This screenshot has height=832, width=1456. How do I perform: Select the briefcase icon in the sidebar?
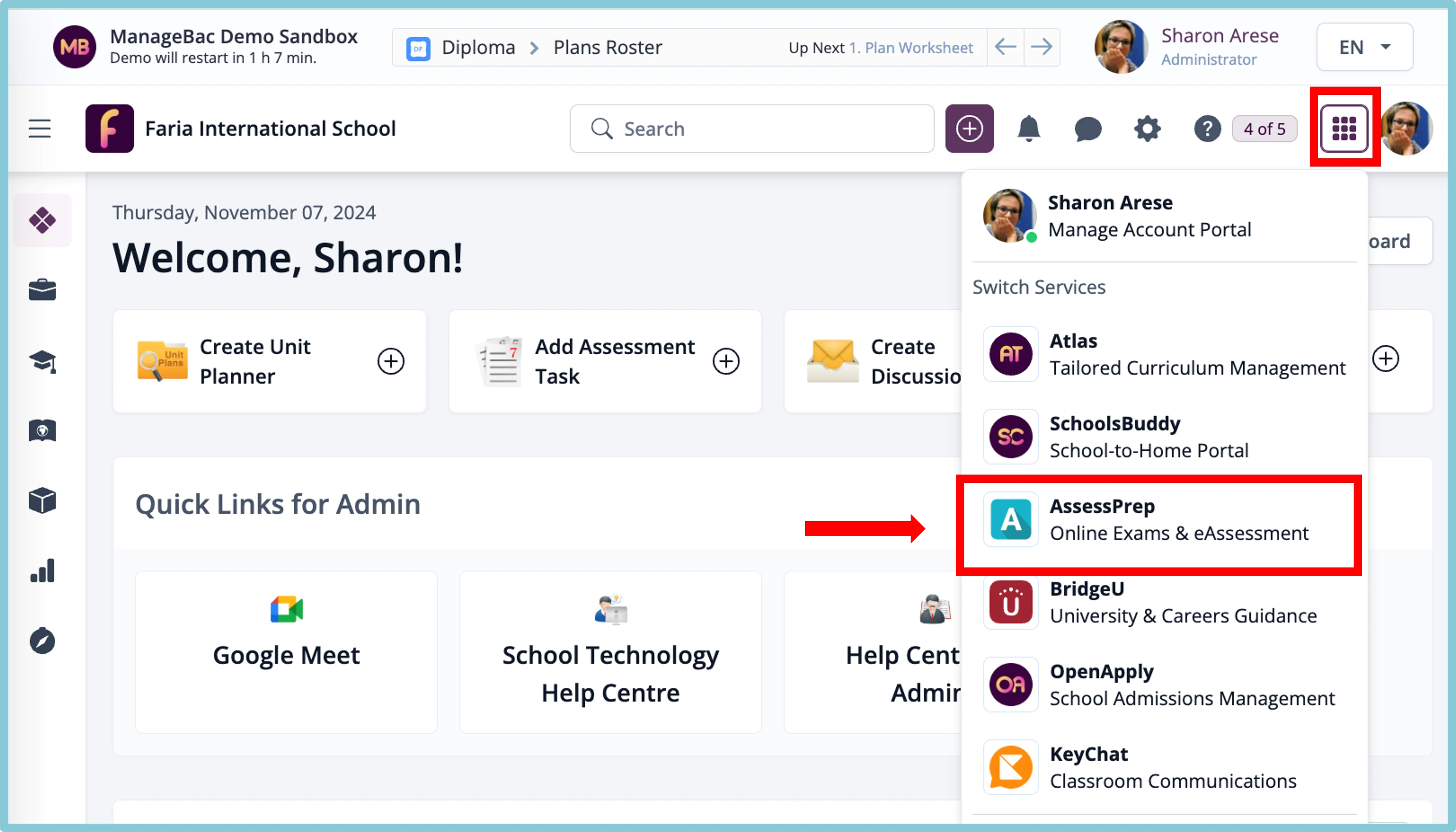(x=42, y=290)
